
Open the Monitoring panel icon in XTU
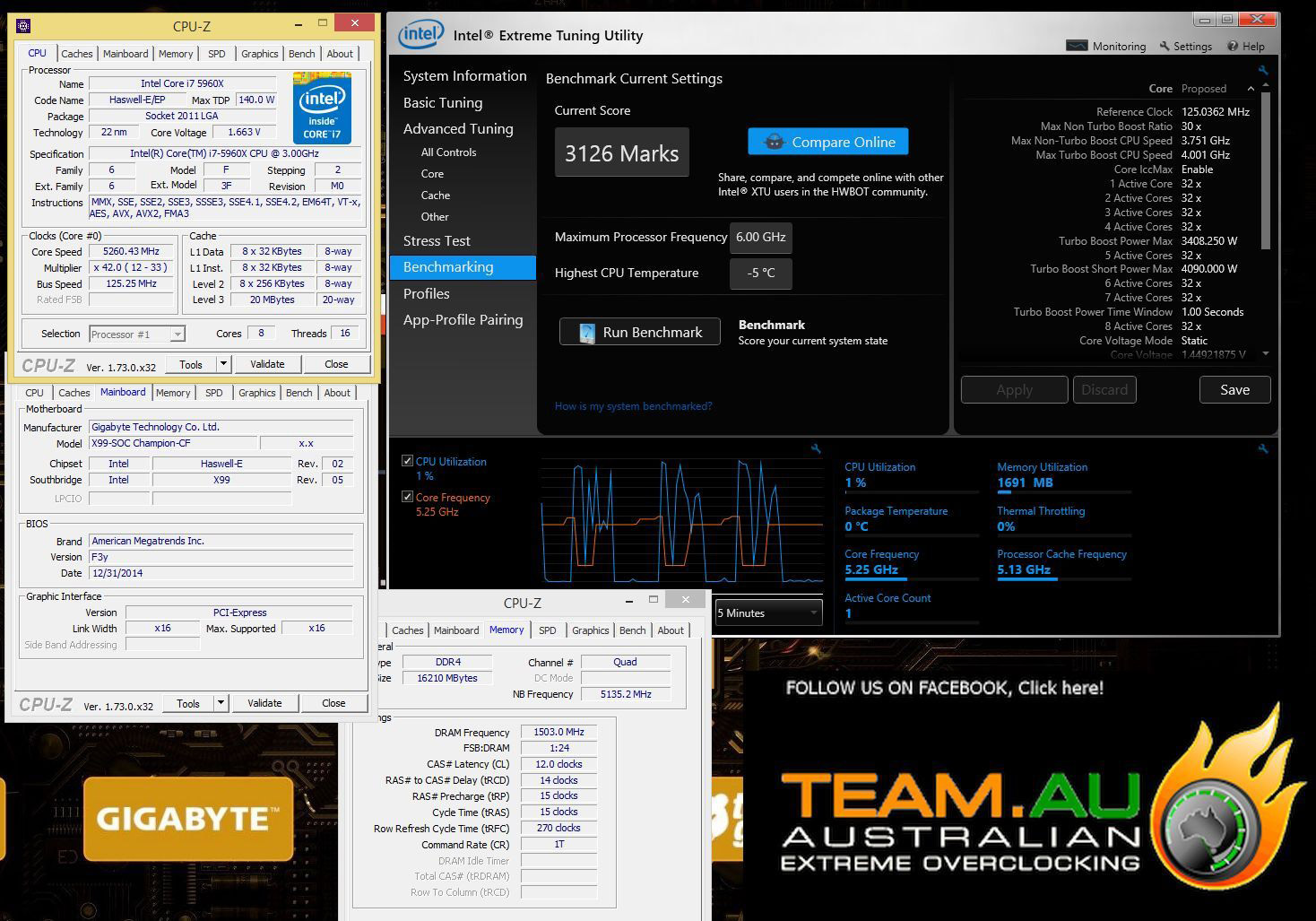coord(1077,46)
